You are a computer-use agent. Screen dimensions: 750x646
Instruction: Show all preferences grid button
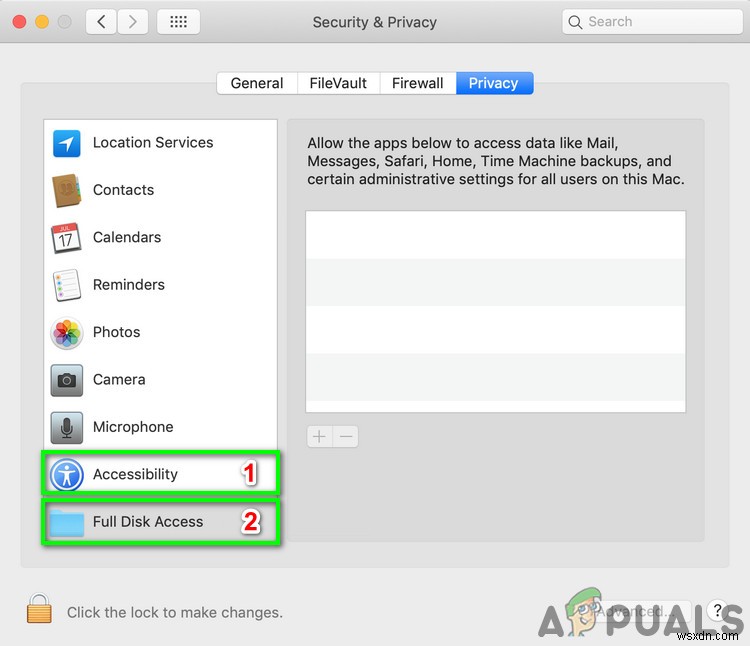pos(178,22)
